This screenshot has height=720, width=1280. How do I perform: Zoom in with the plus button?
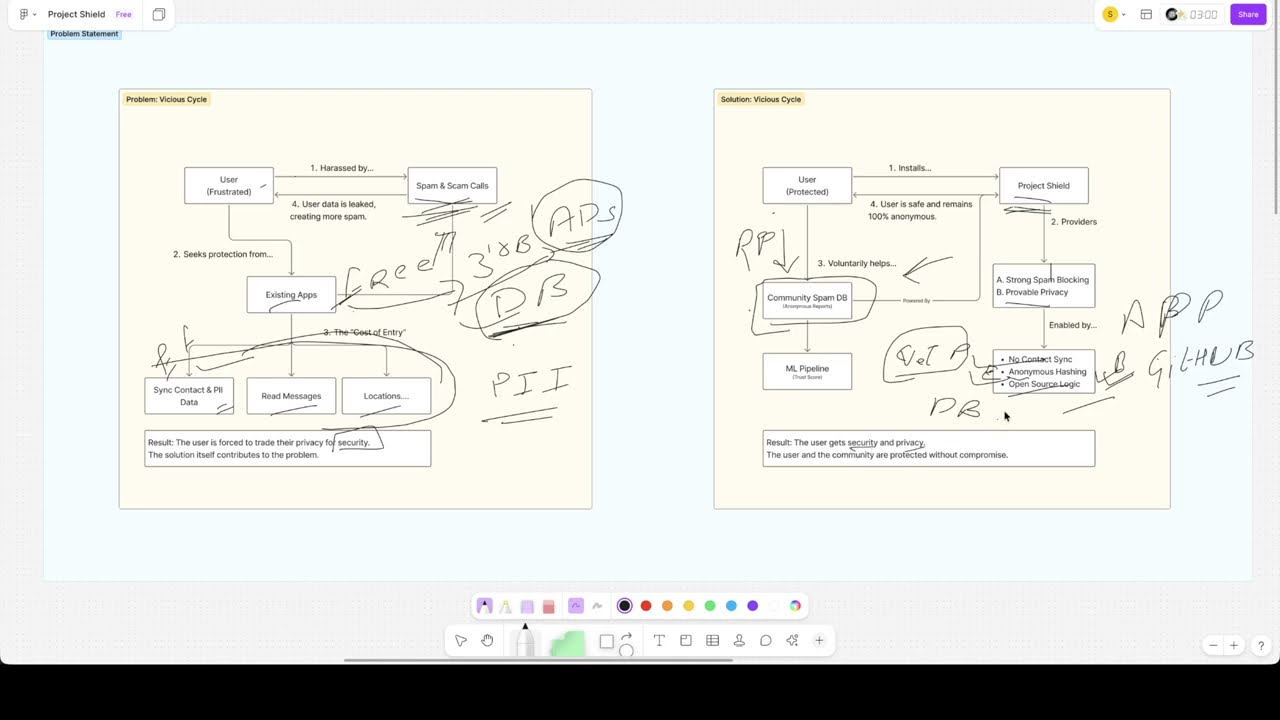point(1234,646)
